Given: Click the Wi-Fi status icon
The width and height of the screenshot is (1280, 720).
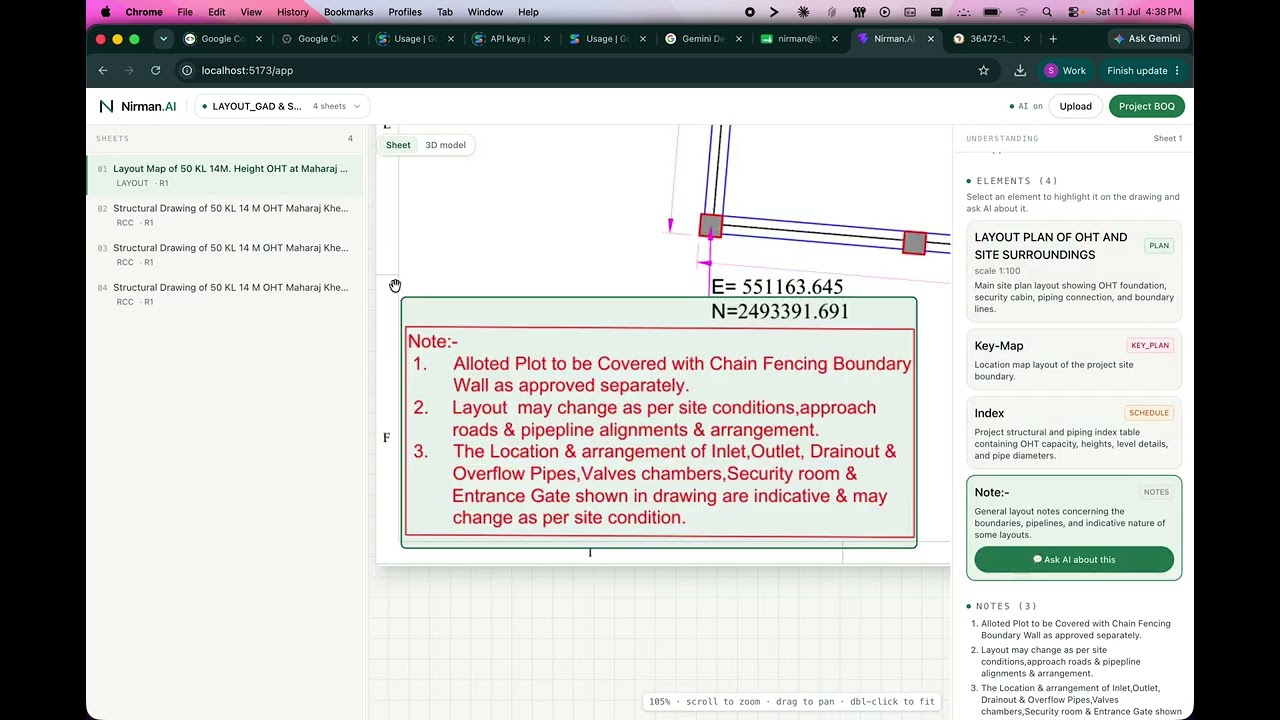Looking at the screenshot, I should click(1021, 12).
